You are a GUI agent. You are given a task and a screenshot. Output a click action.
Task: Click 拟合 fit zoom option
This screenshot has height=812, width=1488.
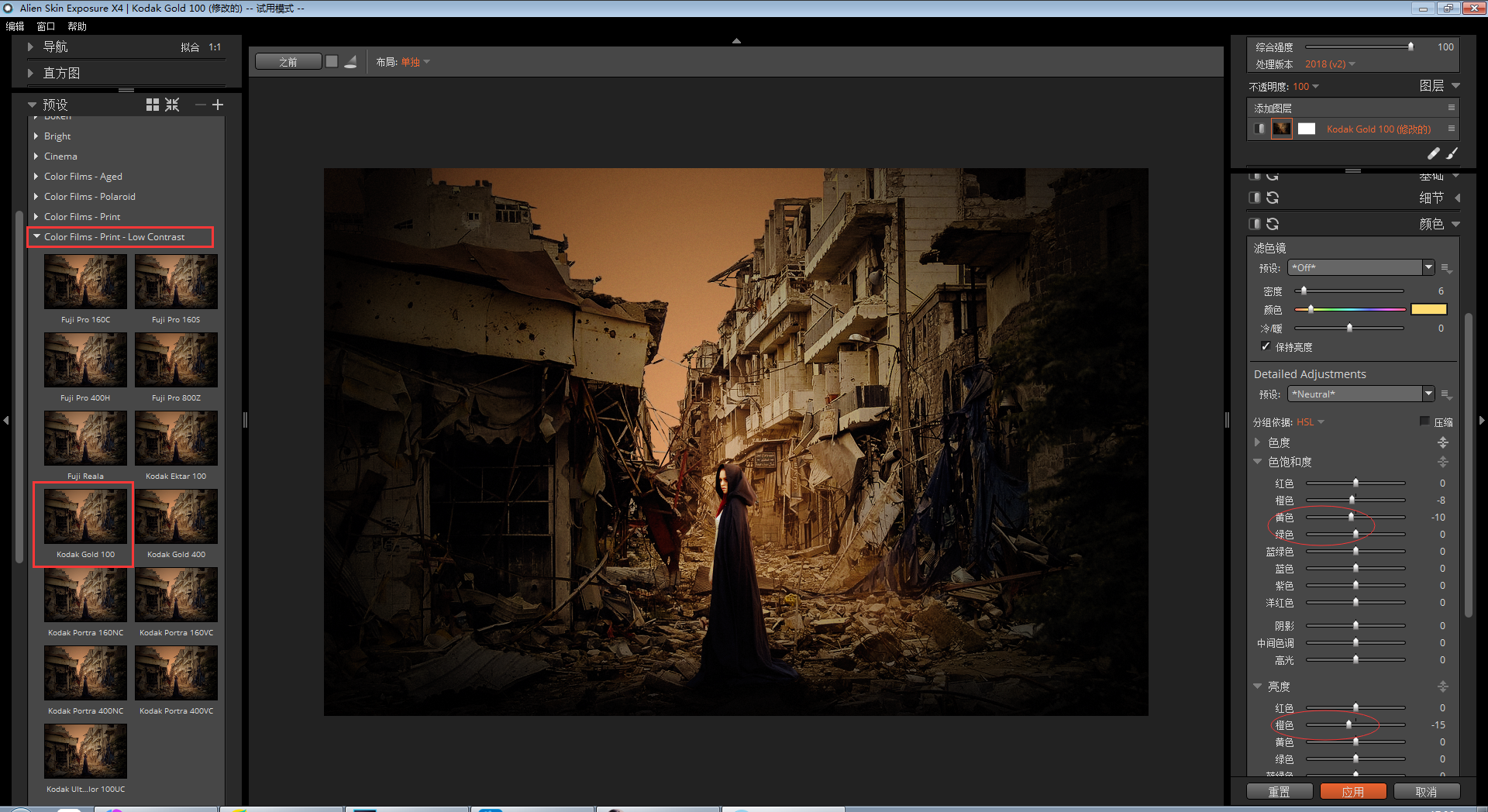tap(190, 47)
